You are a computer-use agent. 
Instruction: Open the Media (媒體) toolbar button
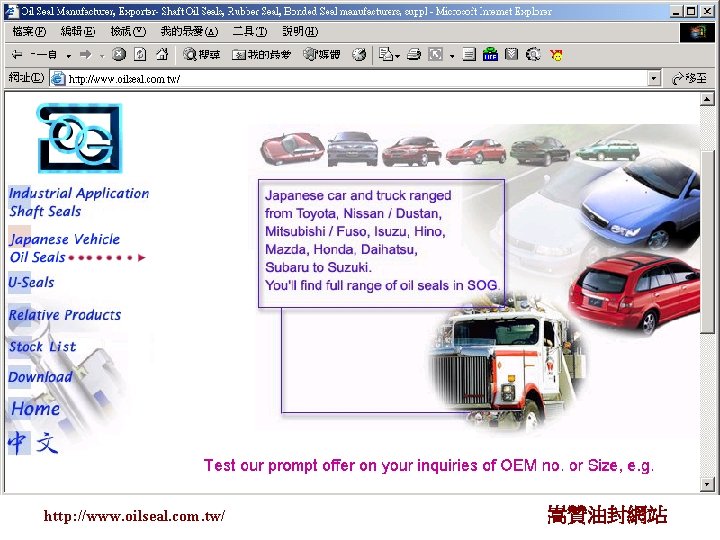coord(321,55)
